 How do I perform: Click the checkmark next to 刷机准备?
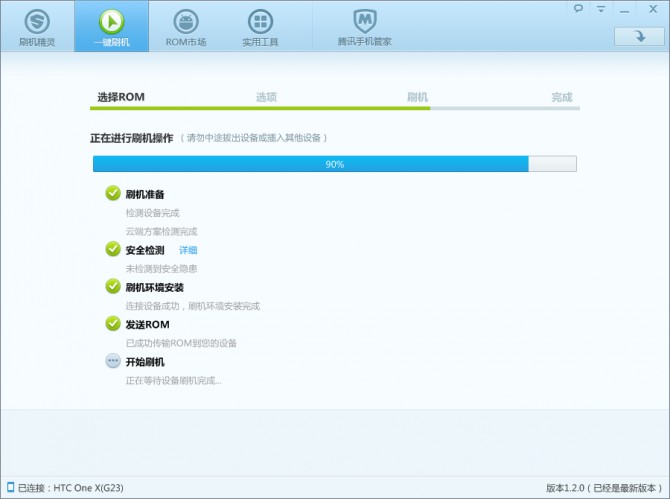113,193
